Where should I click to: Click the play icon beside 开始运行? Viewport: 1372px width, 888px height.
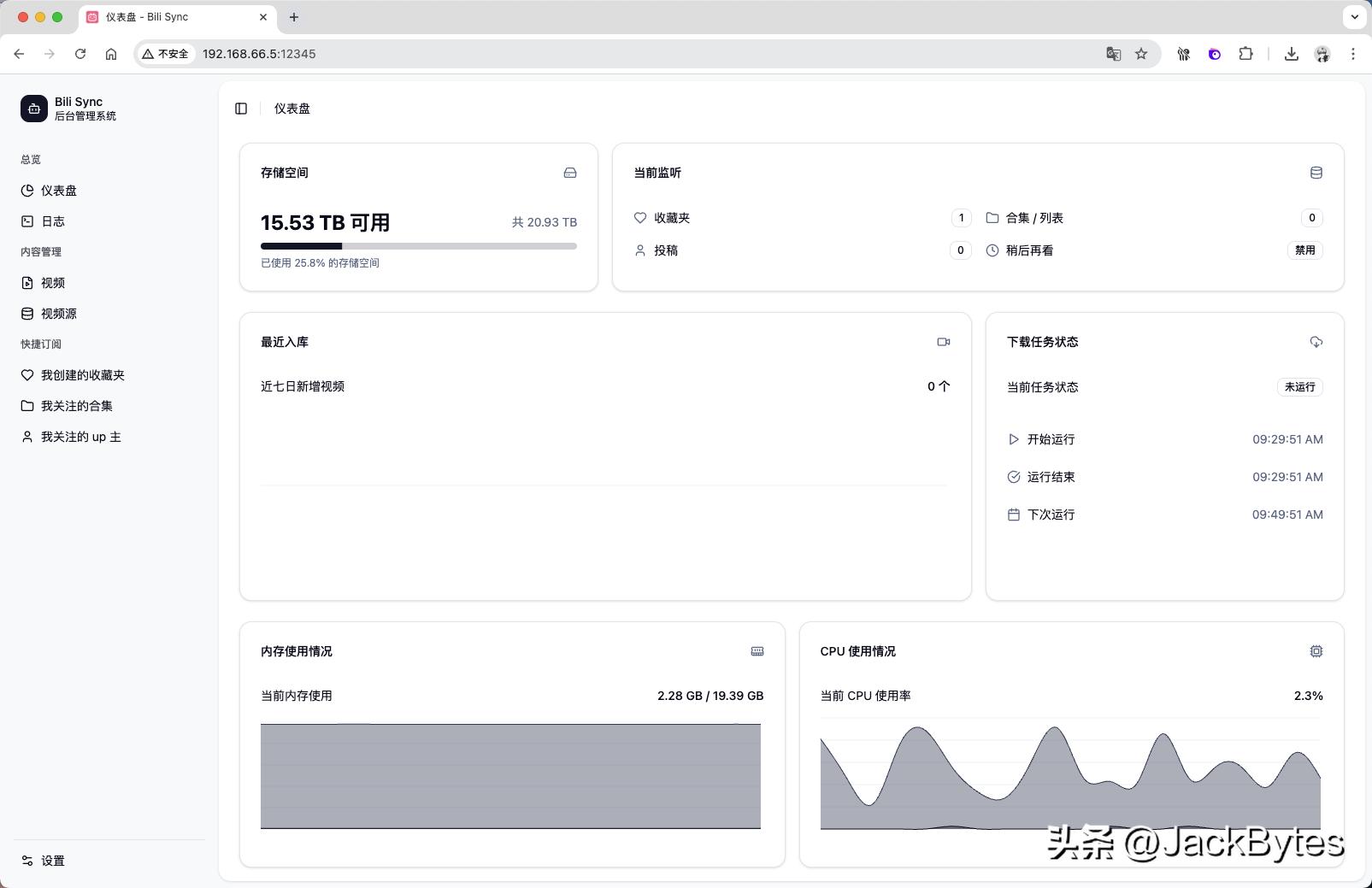coord(1014,439)
